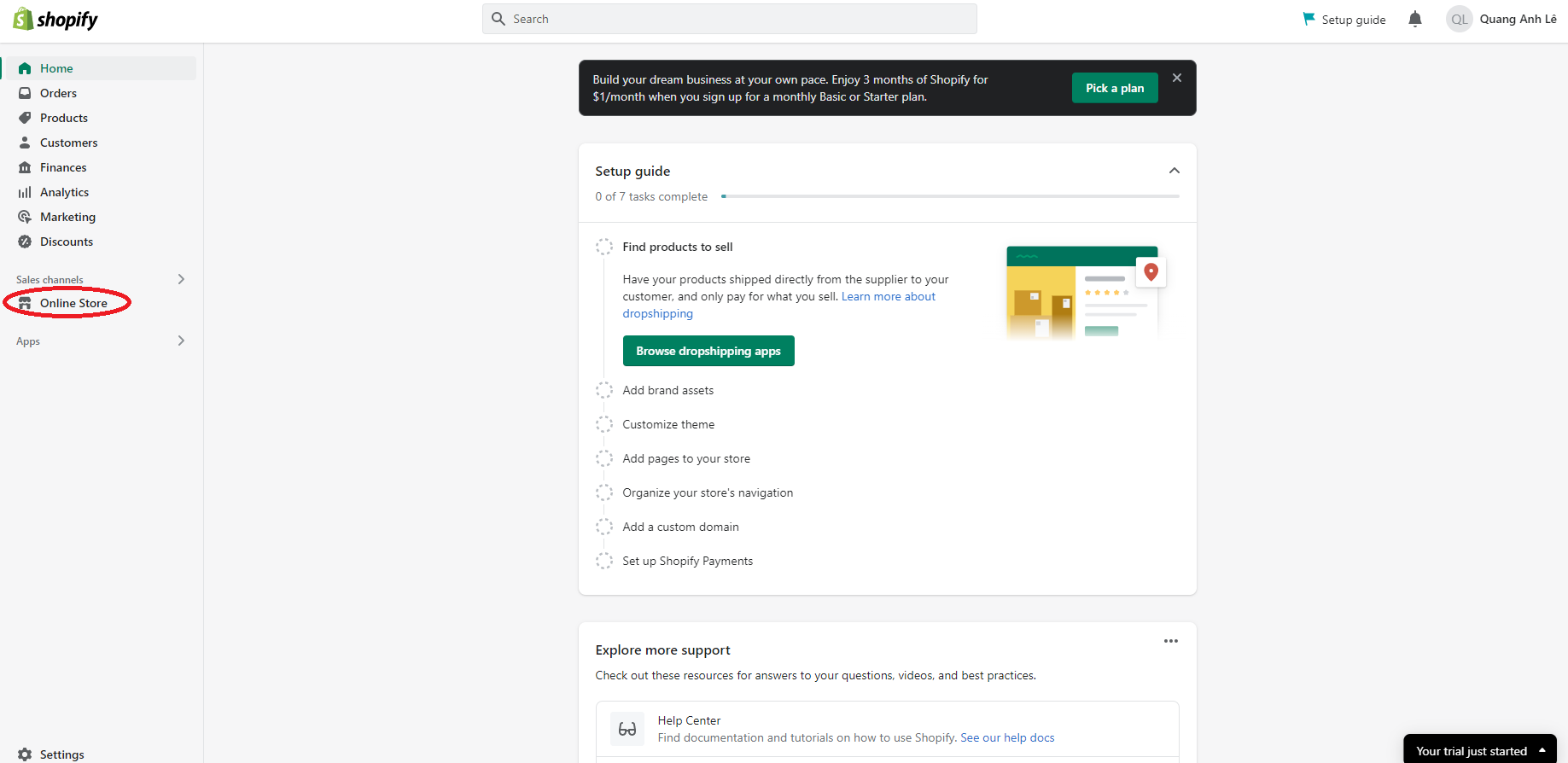The image size is (1568, 763).
Task: Open the See our help docs link
Action: click(1007, 737)
